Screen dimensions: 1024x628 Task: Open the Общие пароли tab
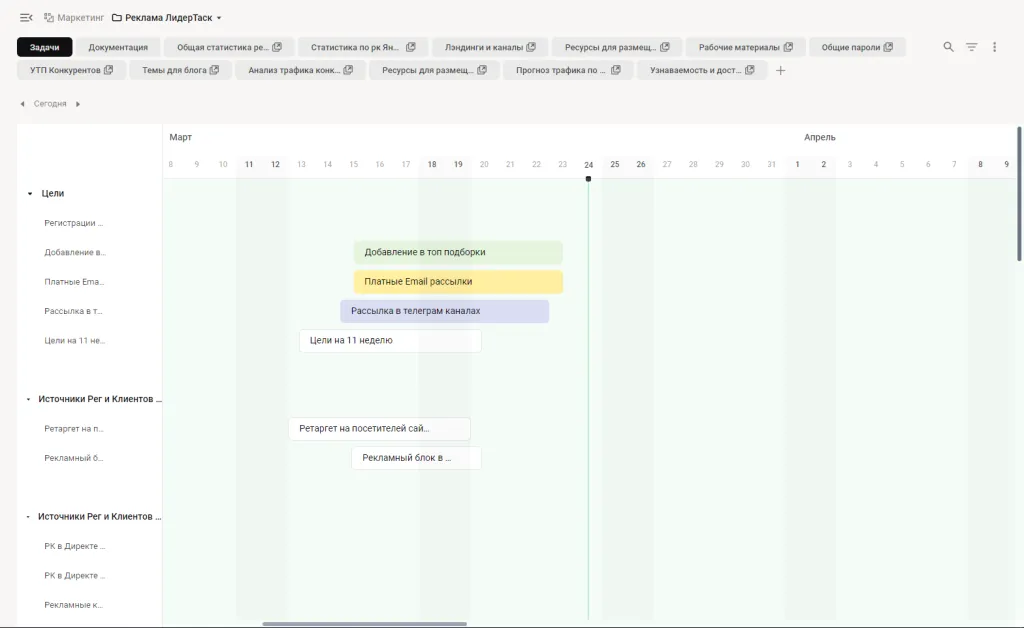(857, 47)
